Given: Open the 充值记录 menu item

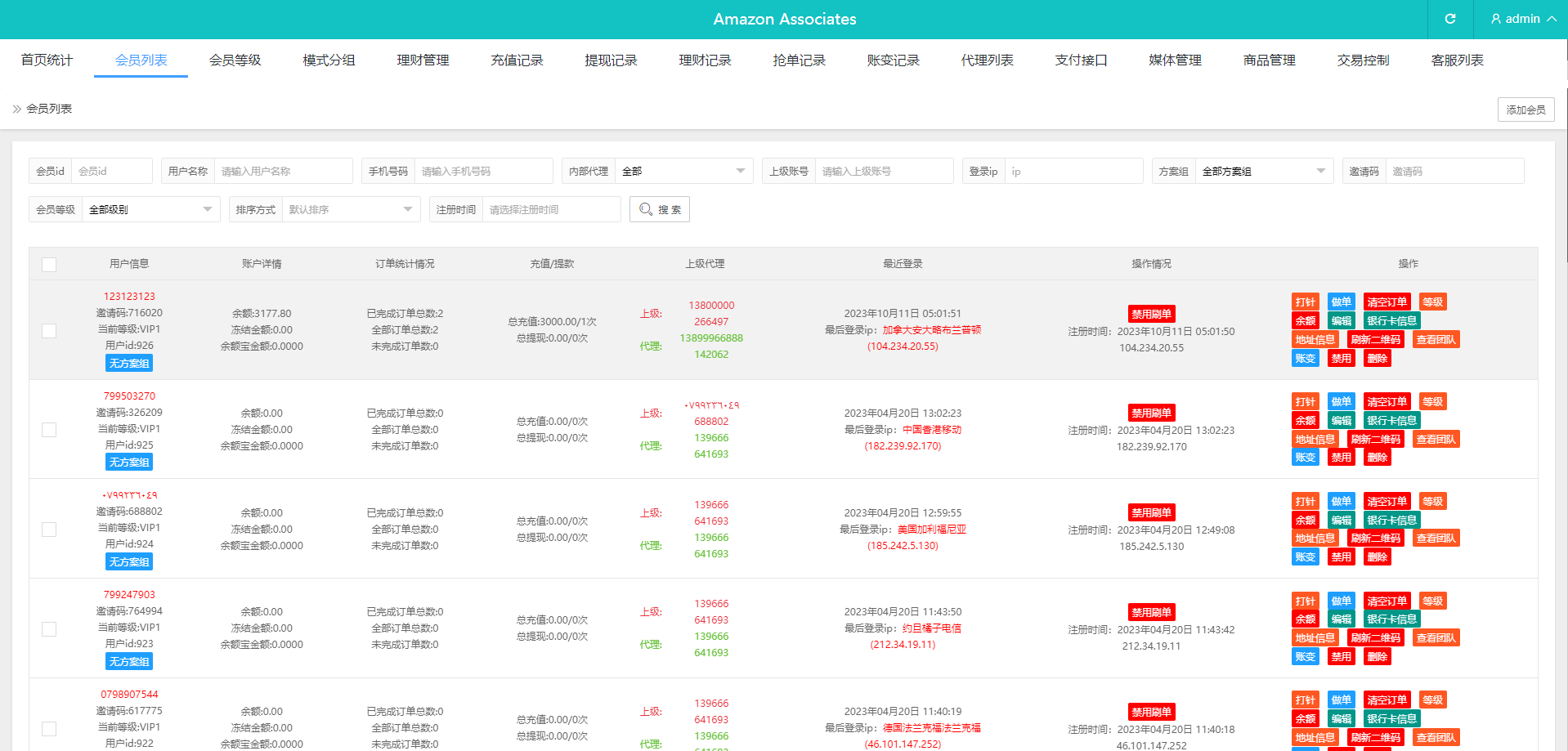Looking at the screenshot, I should tap(517, 59).
